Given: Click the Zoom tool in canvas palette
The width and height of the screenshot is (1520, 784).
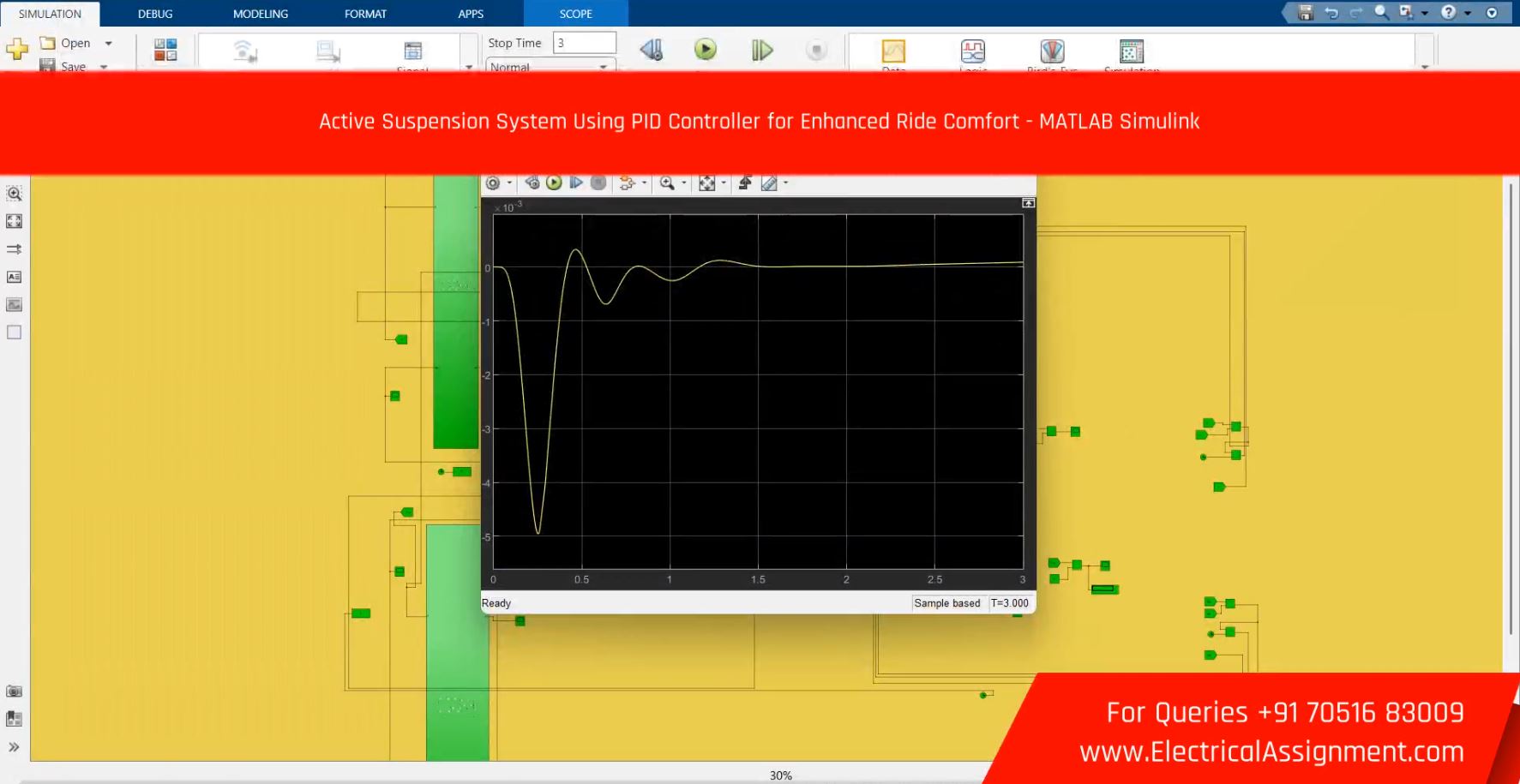Looking at the screenshot, I should (x=14, y=194).
